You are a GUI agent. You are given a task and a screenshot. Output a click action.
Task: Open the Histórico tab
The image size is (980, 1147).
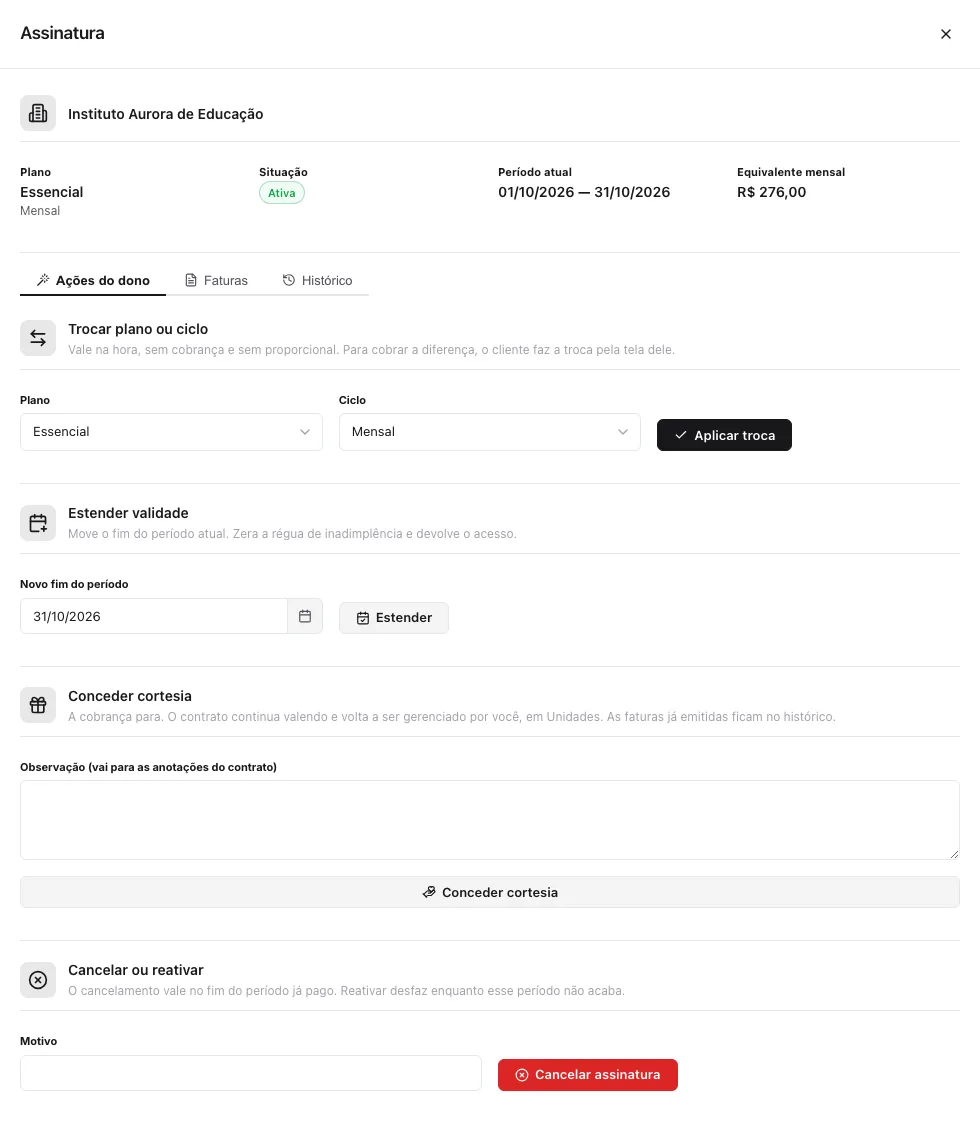317,280
